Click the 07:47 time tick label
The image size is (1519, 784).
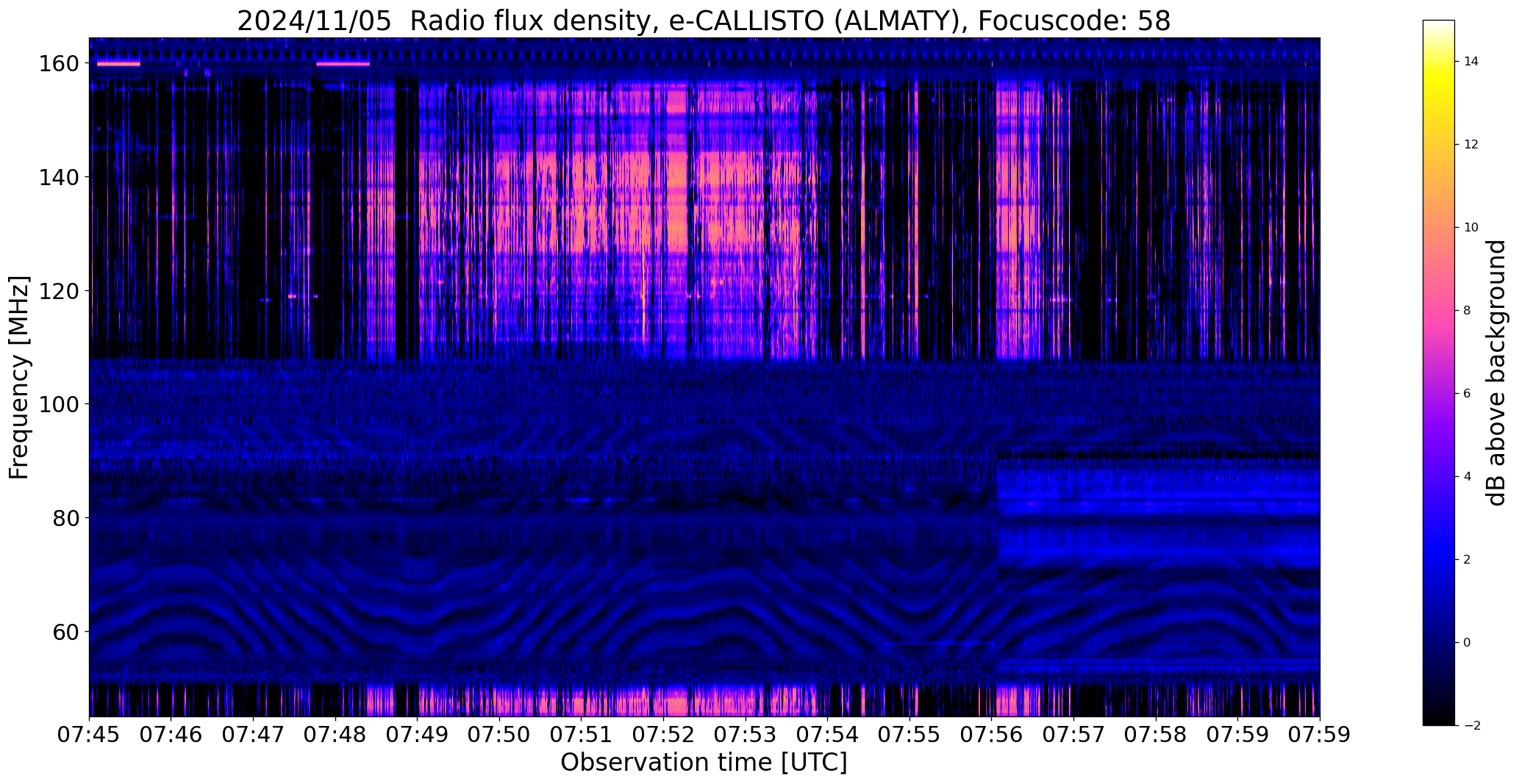254,735
